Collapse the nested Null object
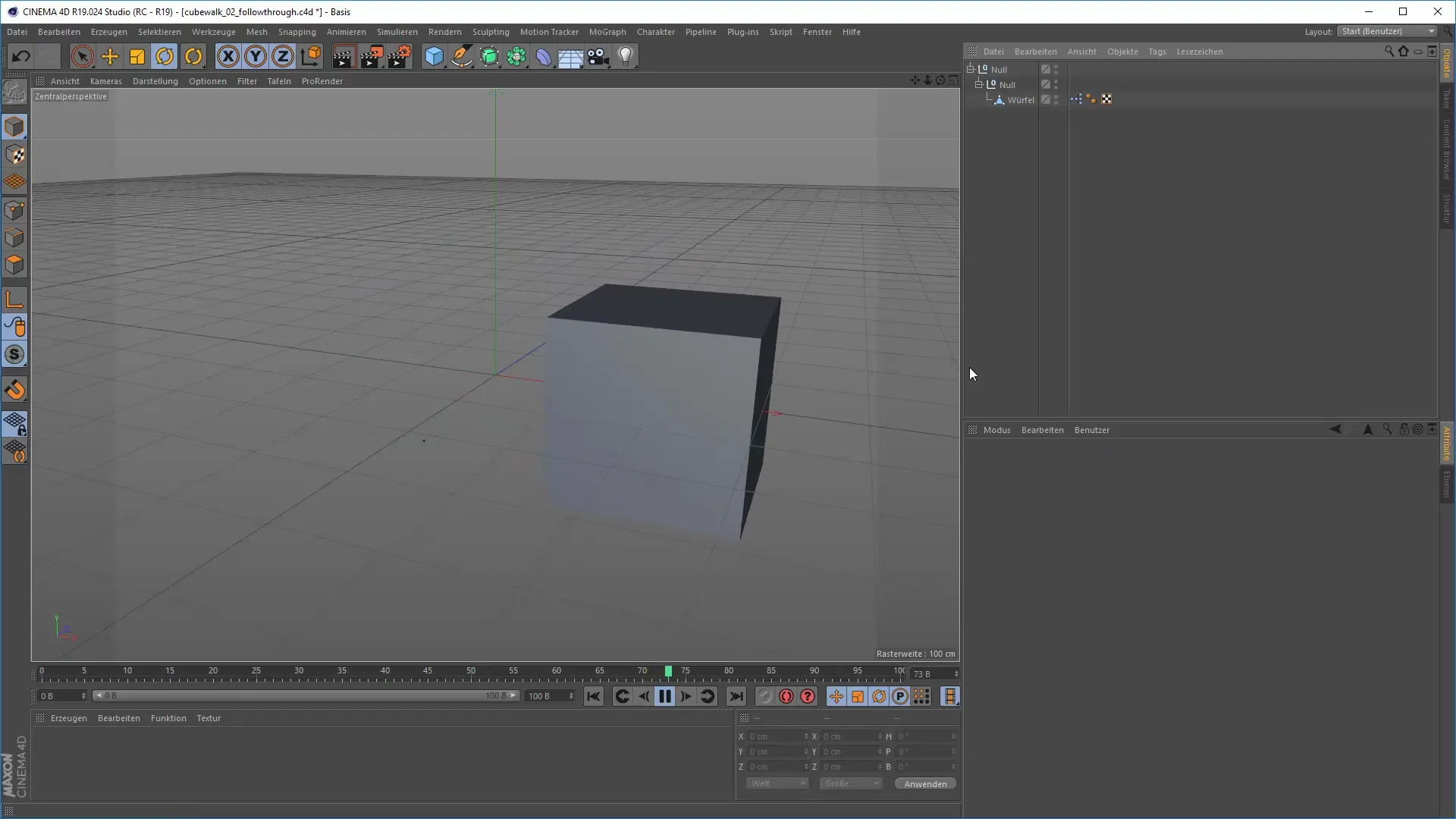 (979, 84)
